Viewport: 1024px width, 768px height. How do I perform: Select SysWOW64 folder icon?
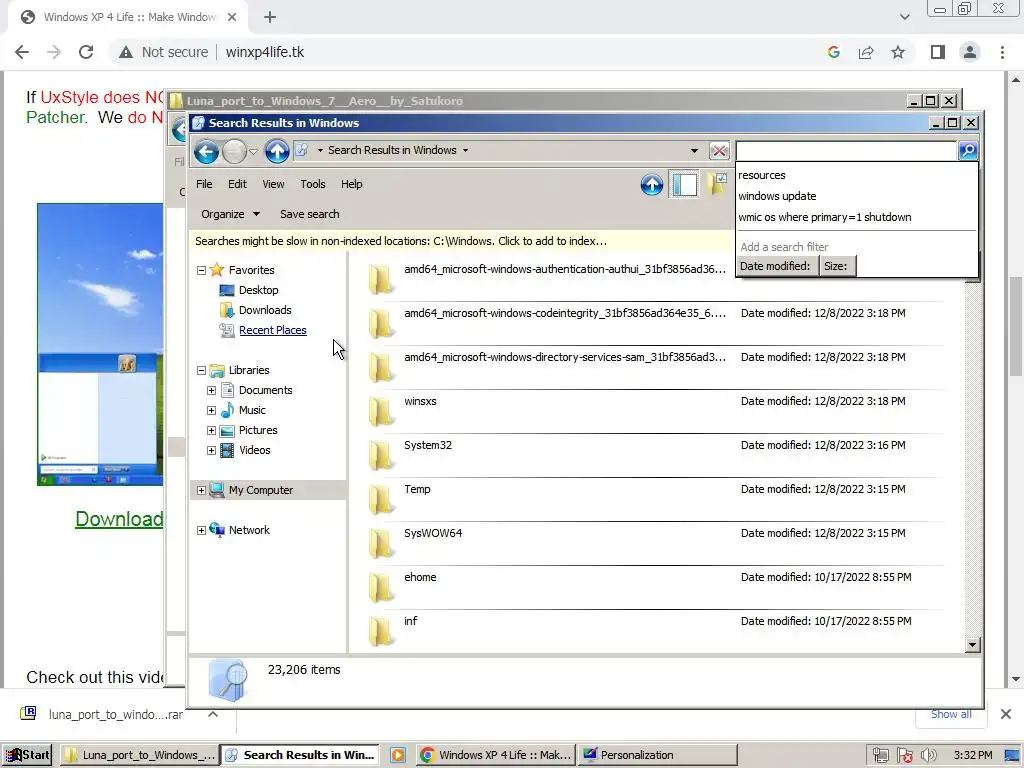coord(381,543)
